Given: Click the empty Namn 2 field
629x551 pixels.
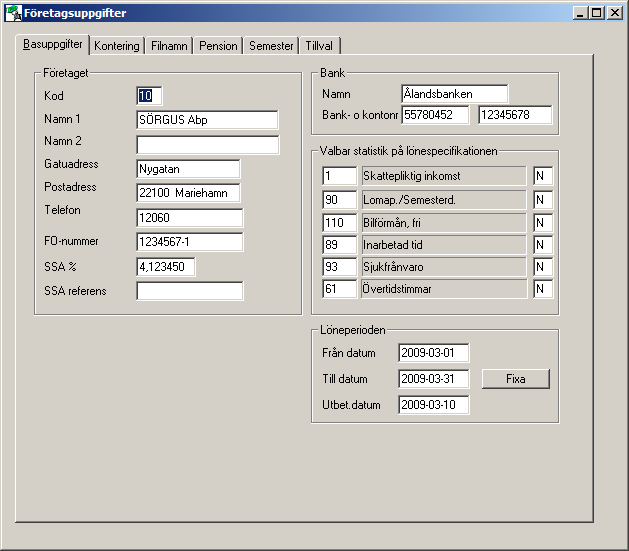Looking at the screenshot, I should coord(208,145).
